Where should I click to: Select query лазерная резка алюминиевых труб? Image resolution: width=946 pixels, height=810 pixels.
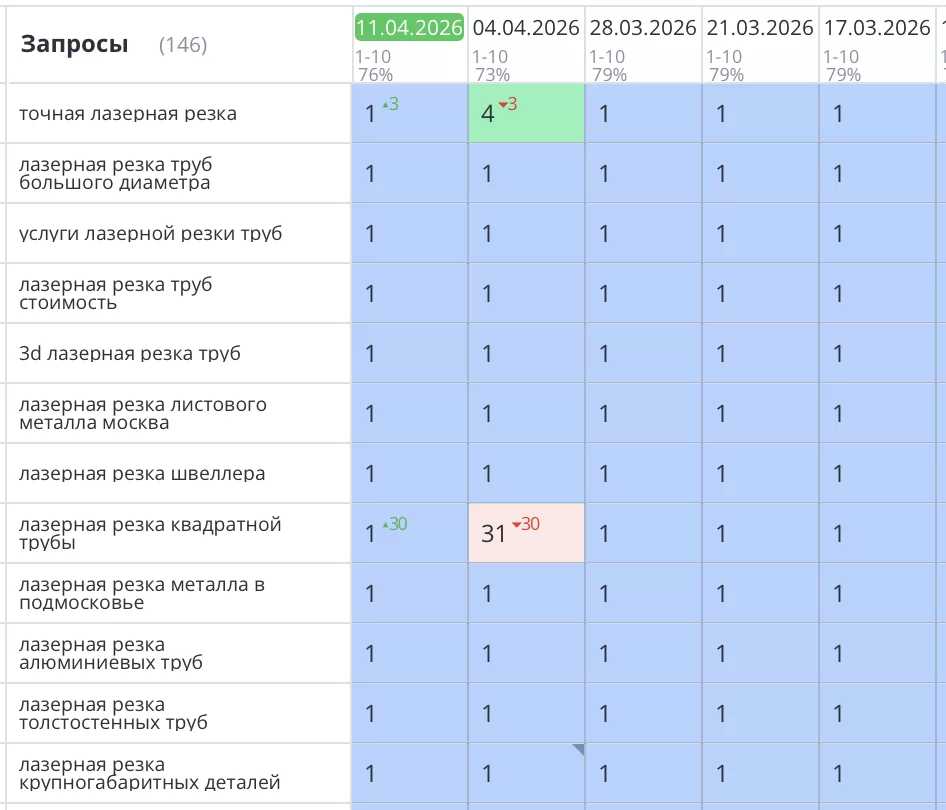(110, 654)
